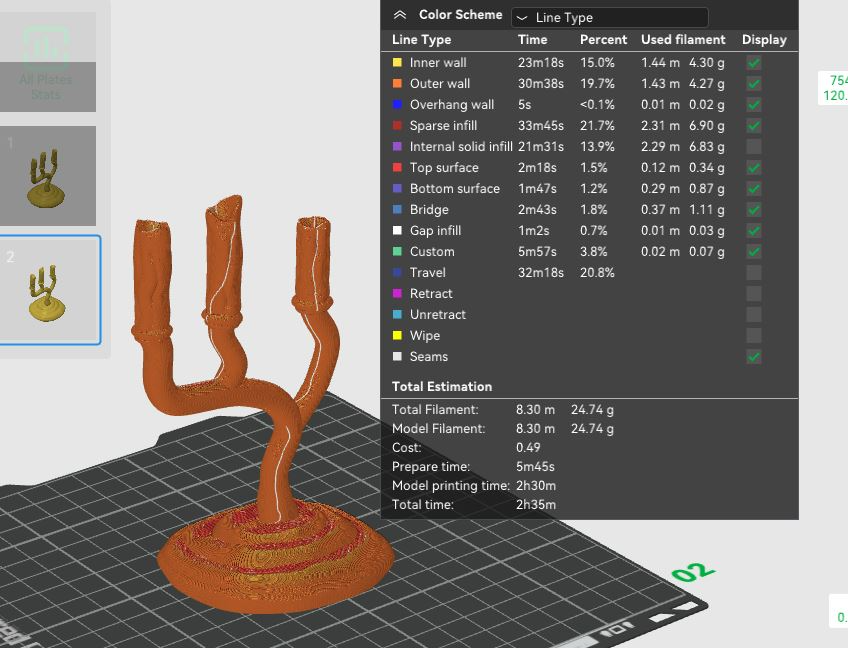Select the Top surface line type row

click(589, 168)
